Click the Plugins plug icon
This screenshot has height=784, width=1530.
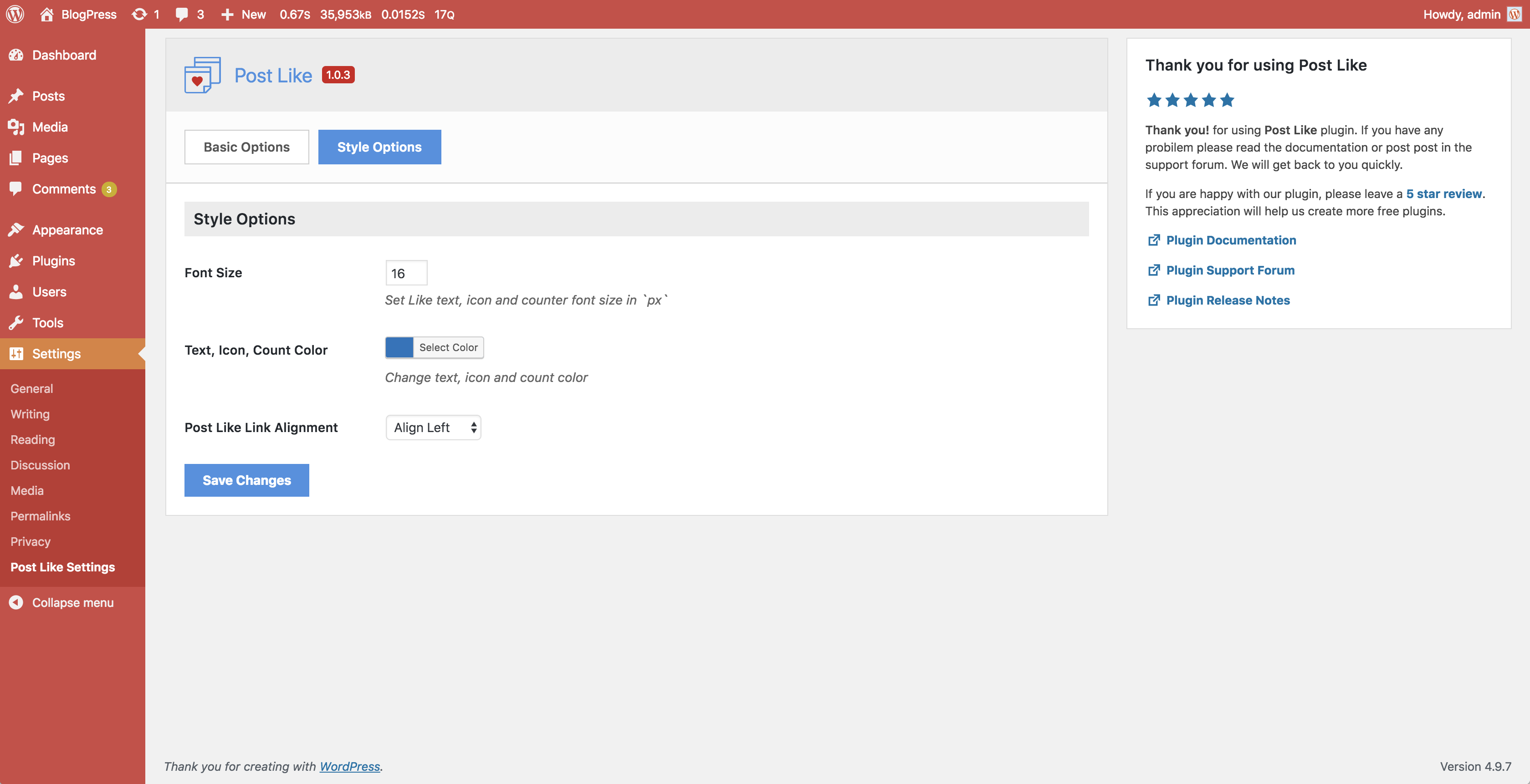(x=16, y=260)
